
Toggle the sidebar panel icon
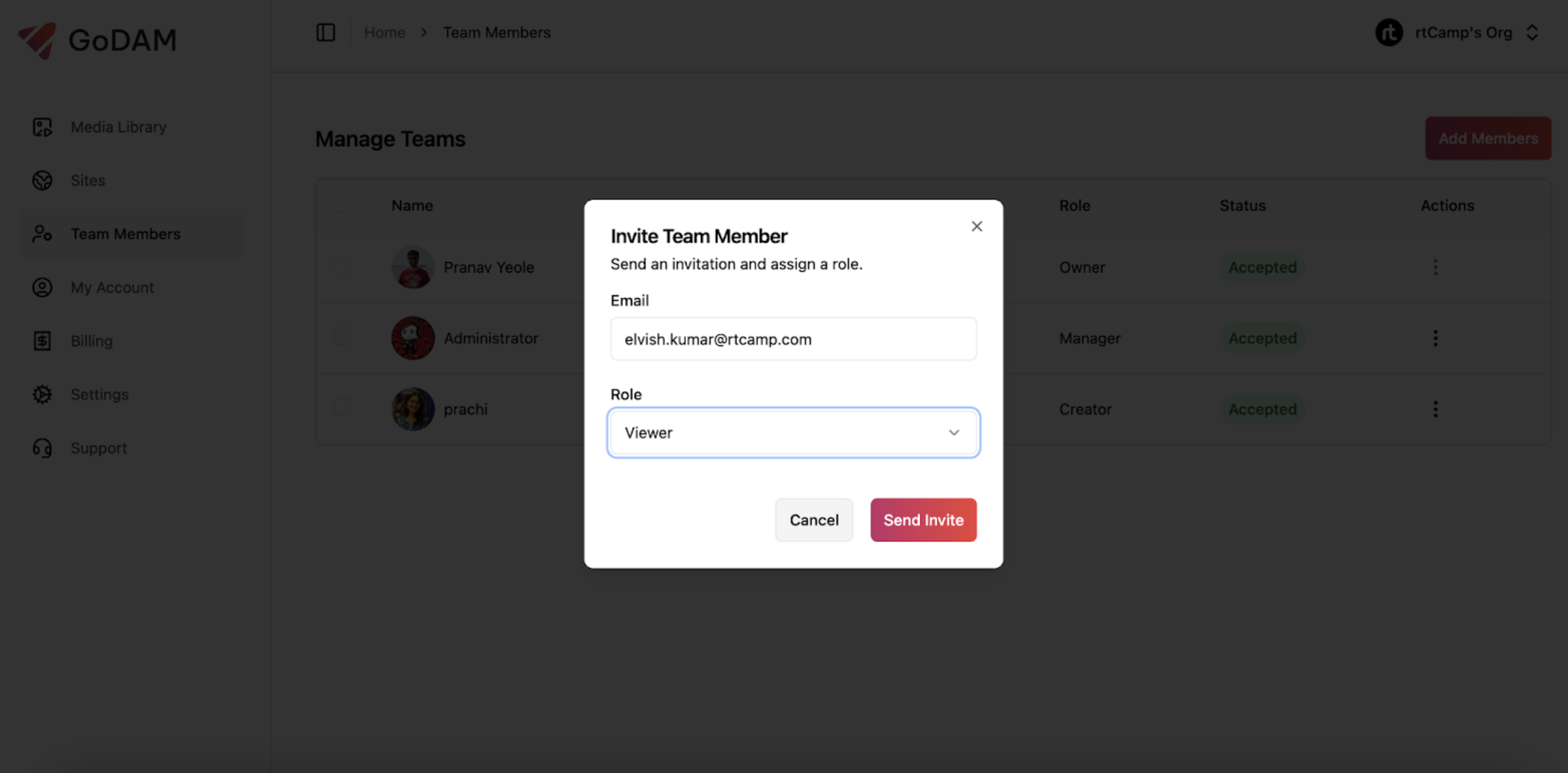click(326, 32)
